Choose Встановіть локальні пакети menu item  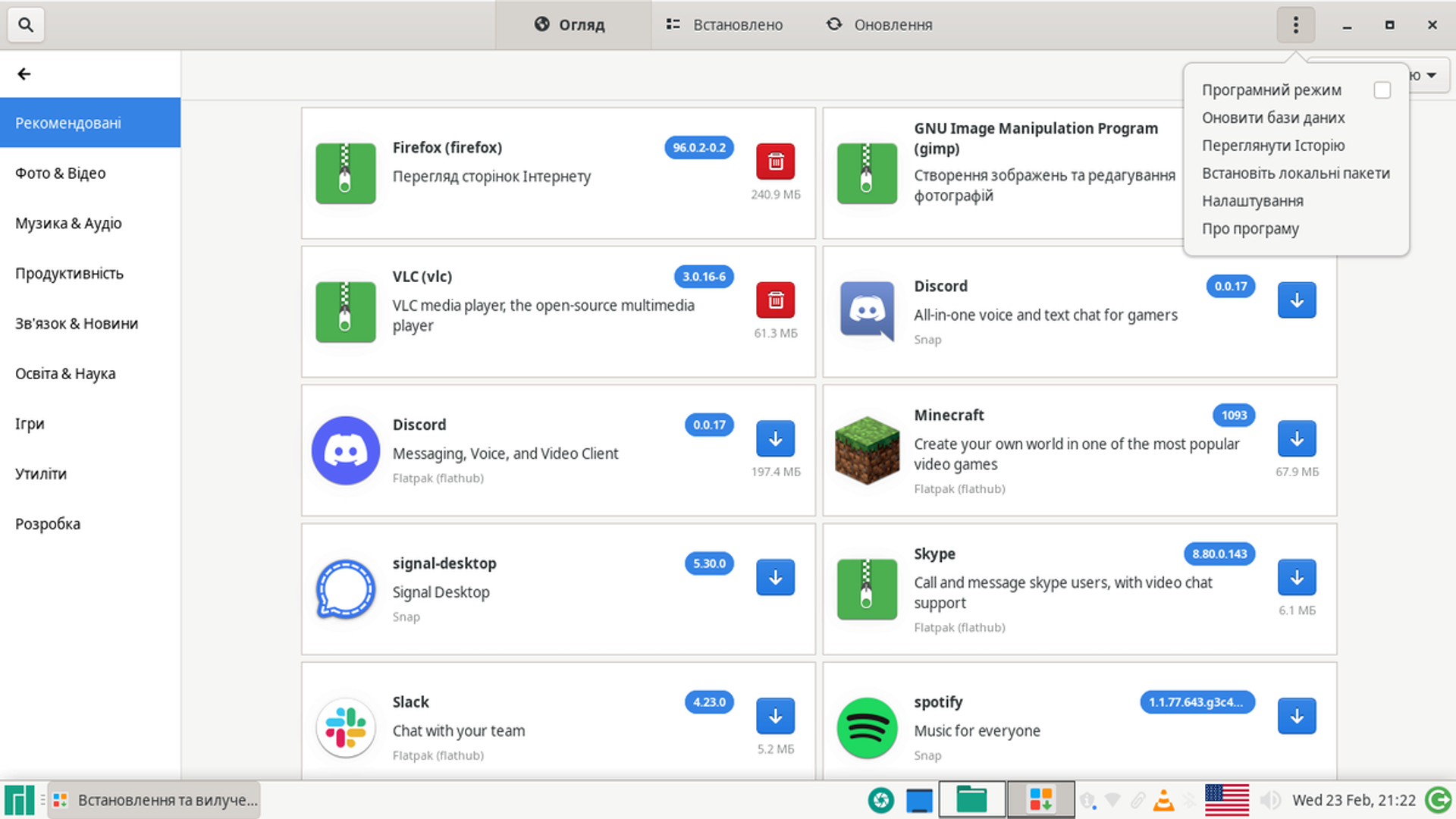(x=1295, y=173)
